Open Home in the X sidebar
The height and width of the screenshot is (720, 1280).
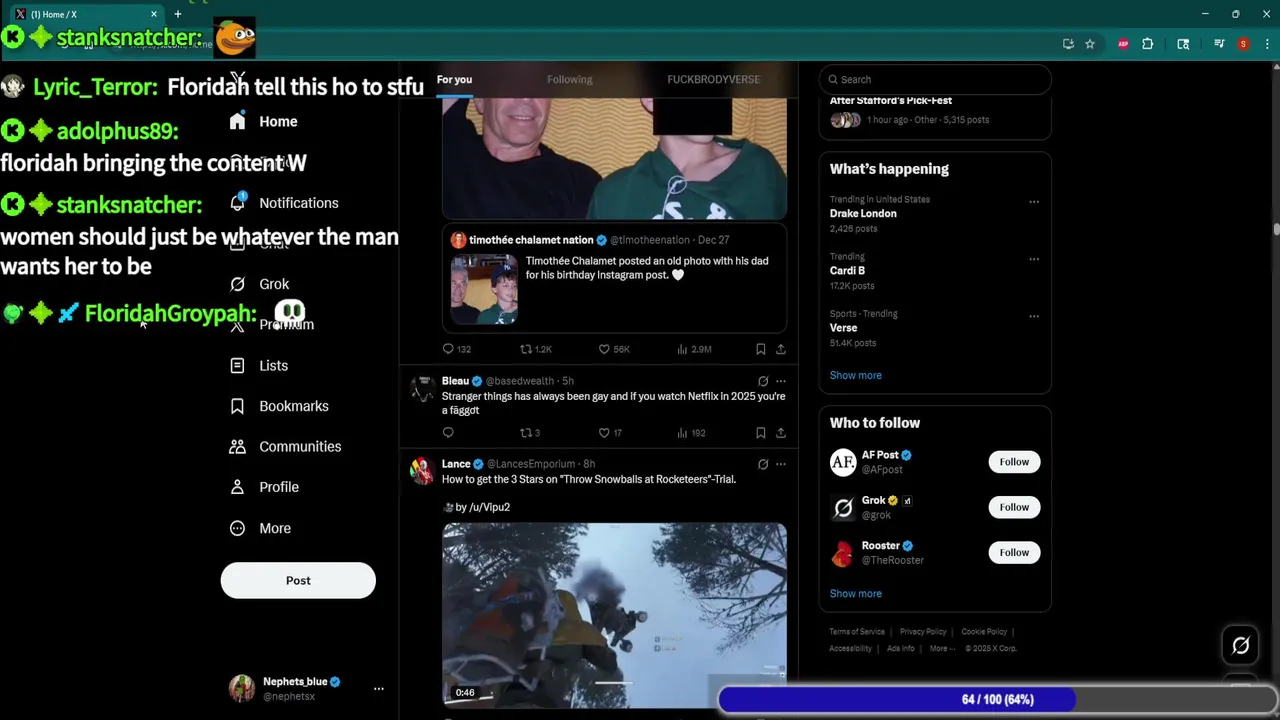(264, 121)
